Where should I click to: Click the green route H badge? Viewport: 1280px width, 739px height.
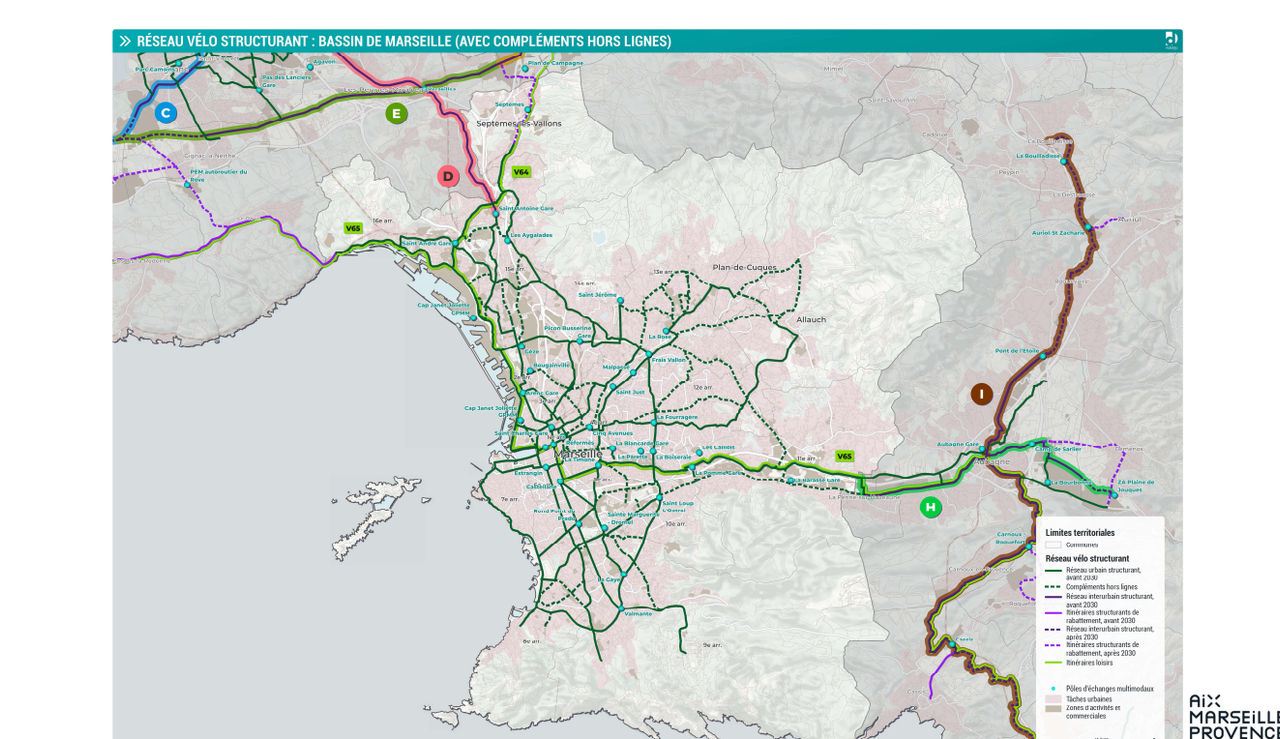tap(931, 507)
